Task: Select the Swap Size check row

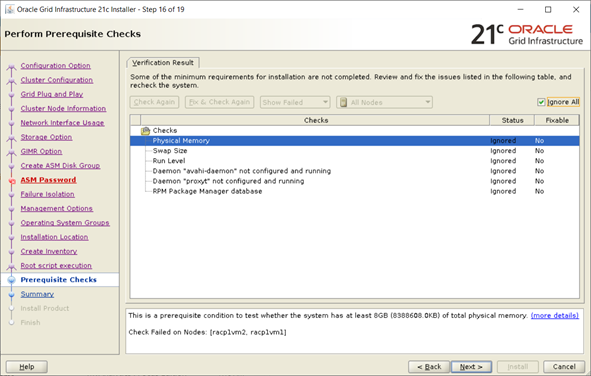Action: pyautogui.click(x=354, y=151)
